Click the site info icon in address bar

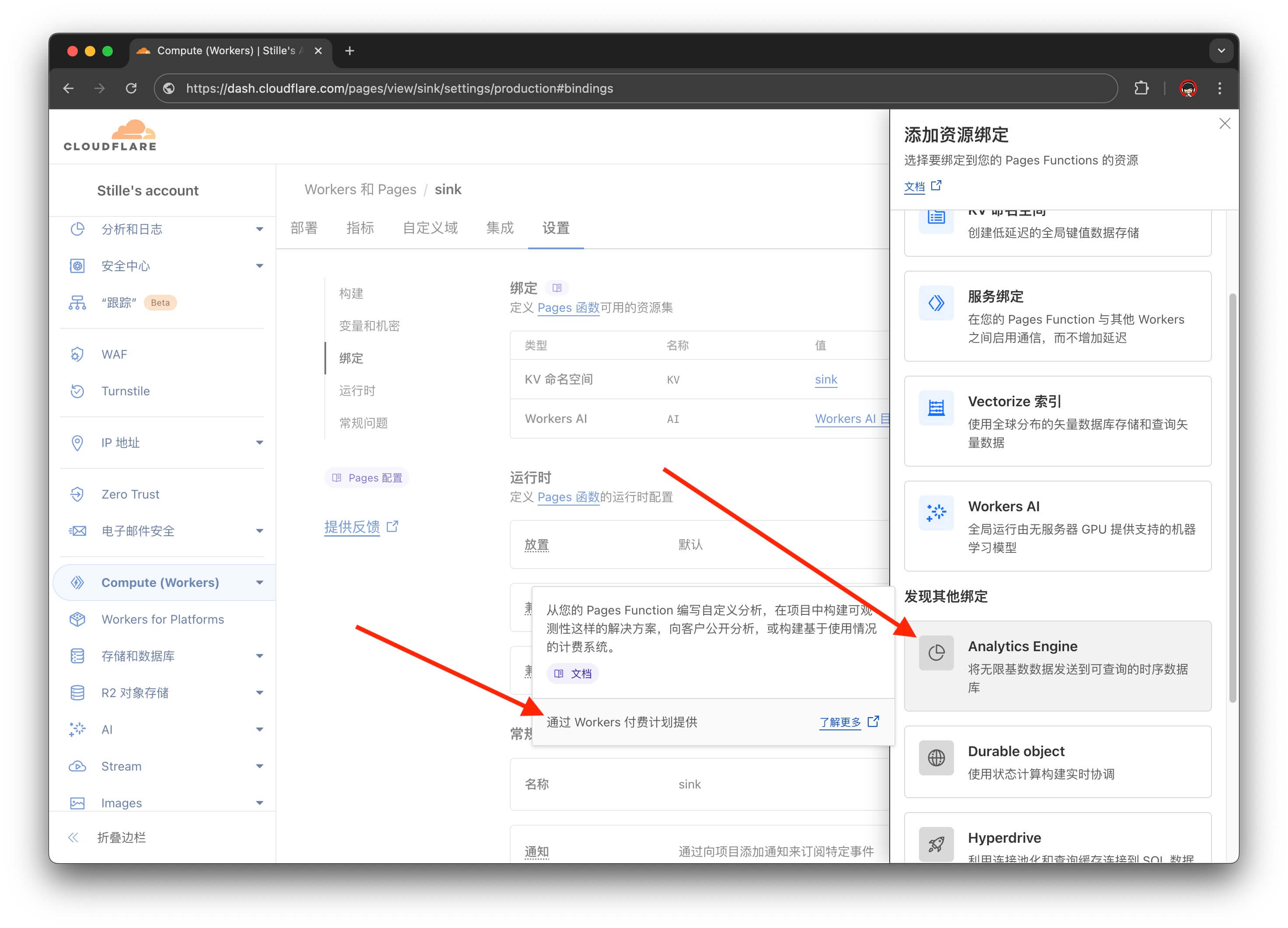tap(169, 88)
